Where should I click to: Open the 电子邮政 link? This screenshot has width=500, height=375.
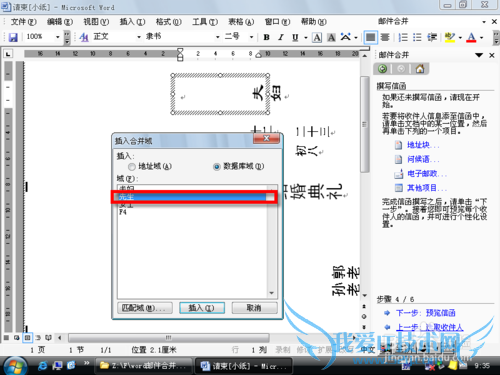pos(427,174)
